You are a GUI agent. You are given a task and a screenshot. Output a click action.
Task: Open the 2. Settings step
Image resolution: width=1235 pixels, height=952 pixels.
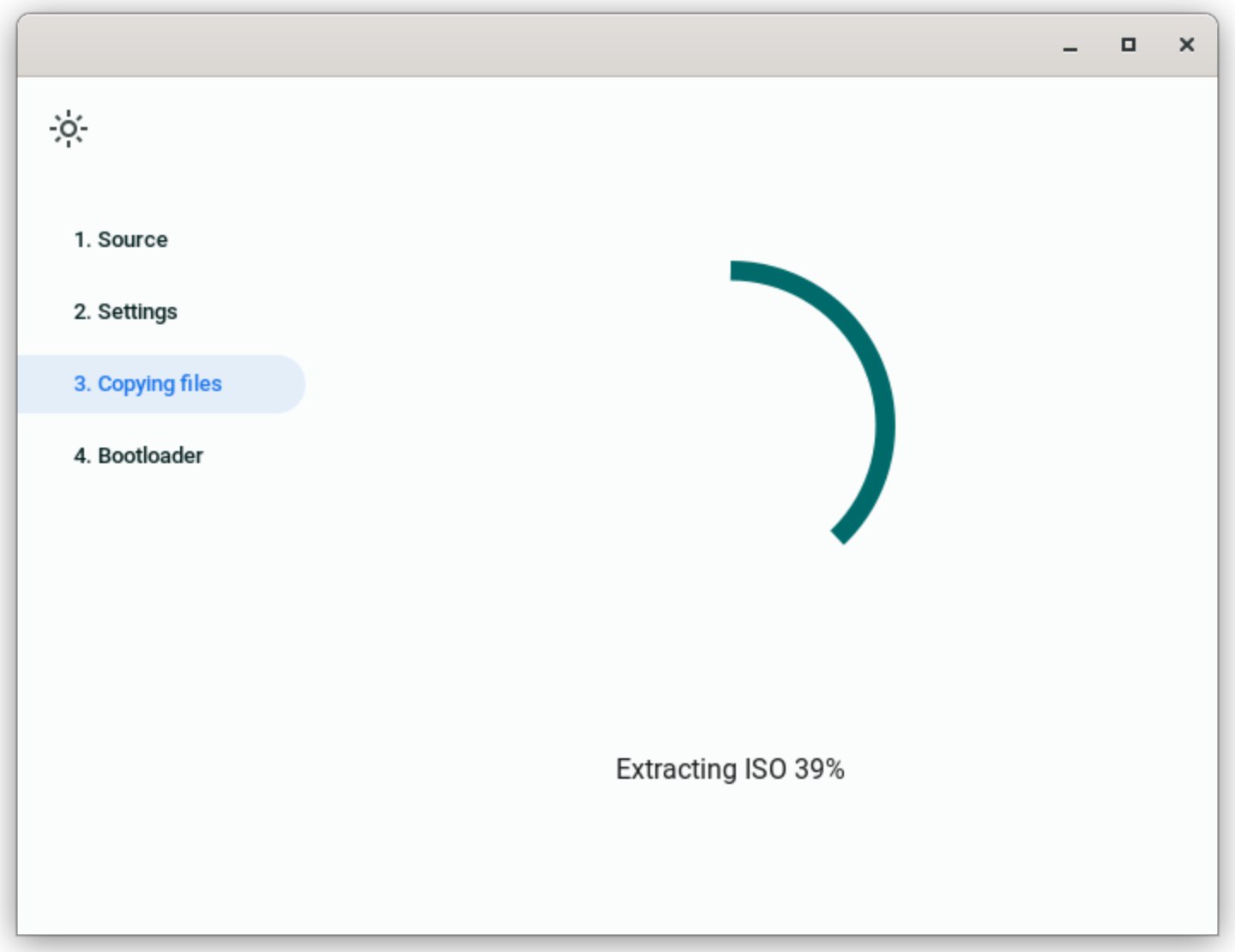125,311
